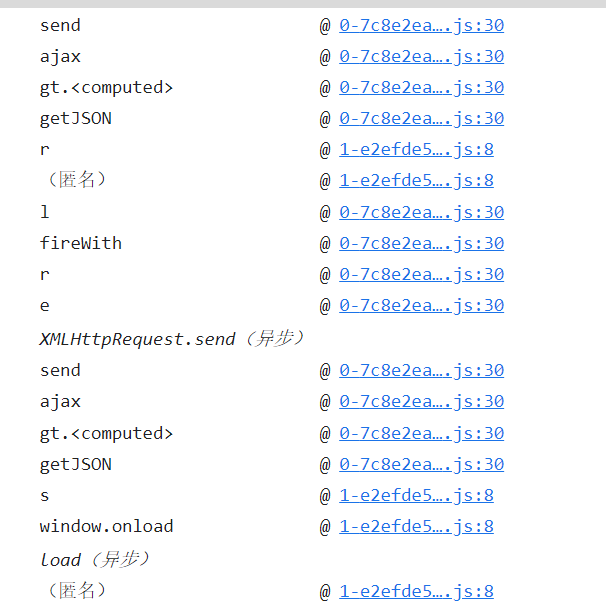Open source link beside the e frame

tap(421, 305)
